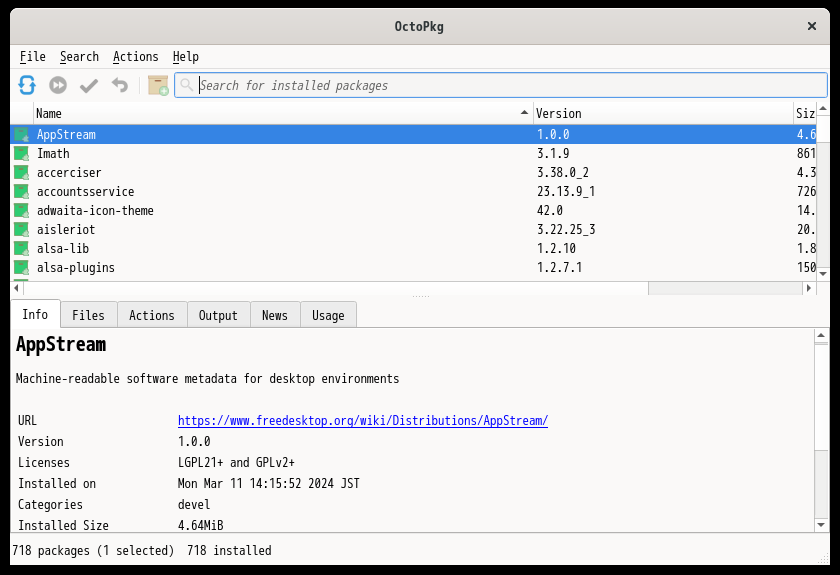
Task: Open the File menu
Action: pos(33,56)
